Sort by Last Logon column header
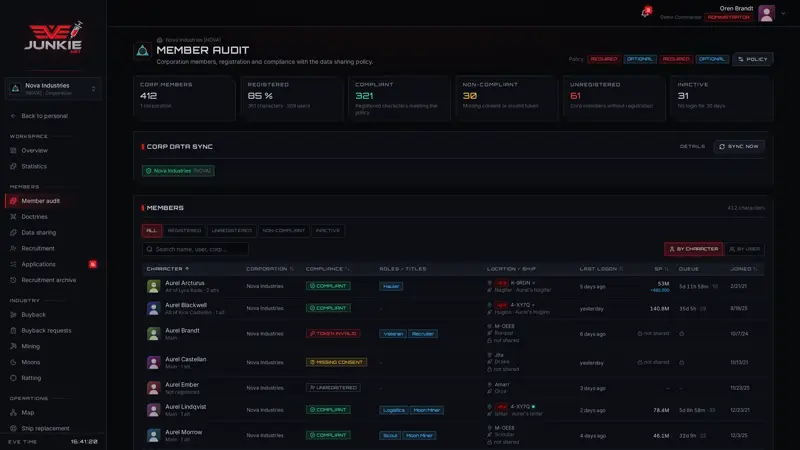 coord(601,269)
